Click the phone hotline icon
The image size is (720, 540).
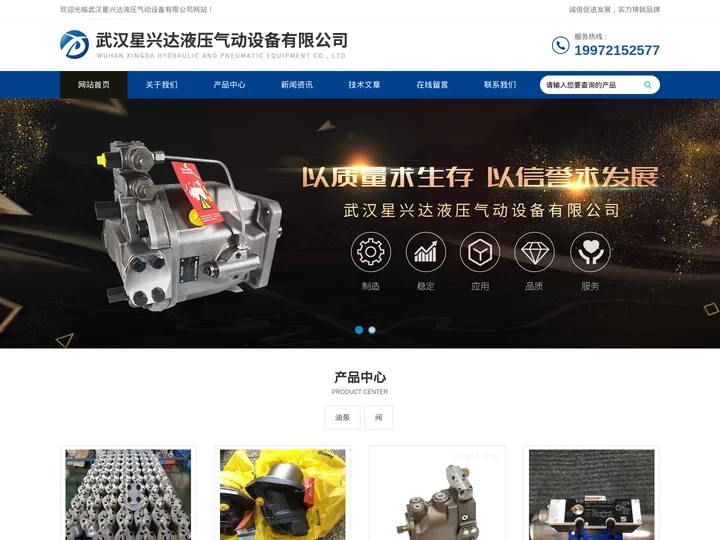point(560,45)
